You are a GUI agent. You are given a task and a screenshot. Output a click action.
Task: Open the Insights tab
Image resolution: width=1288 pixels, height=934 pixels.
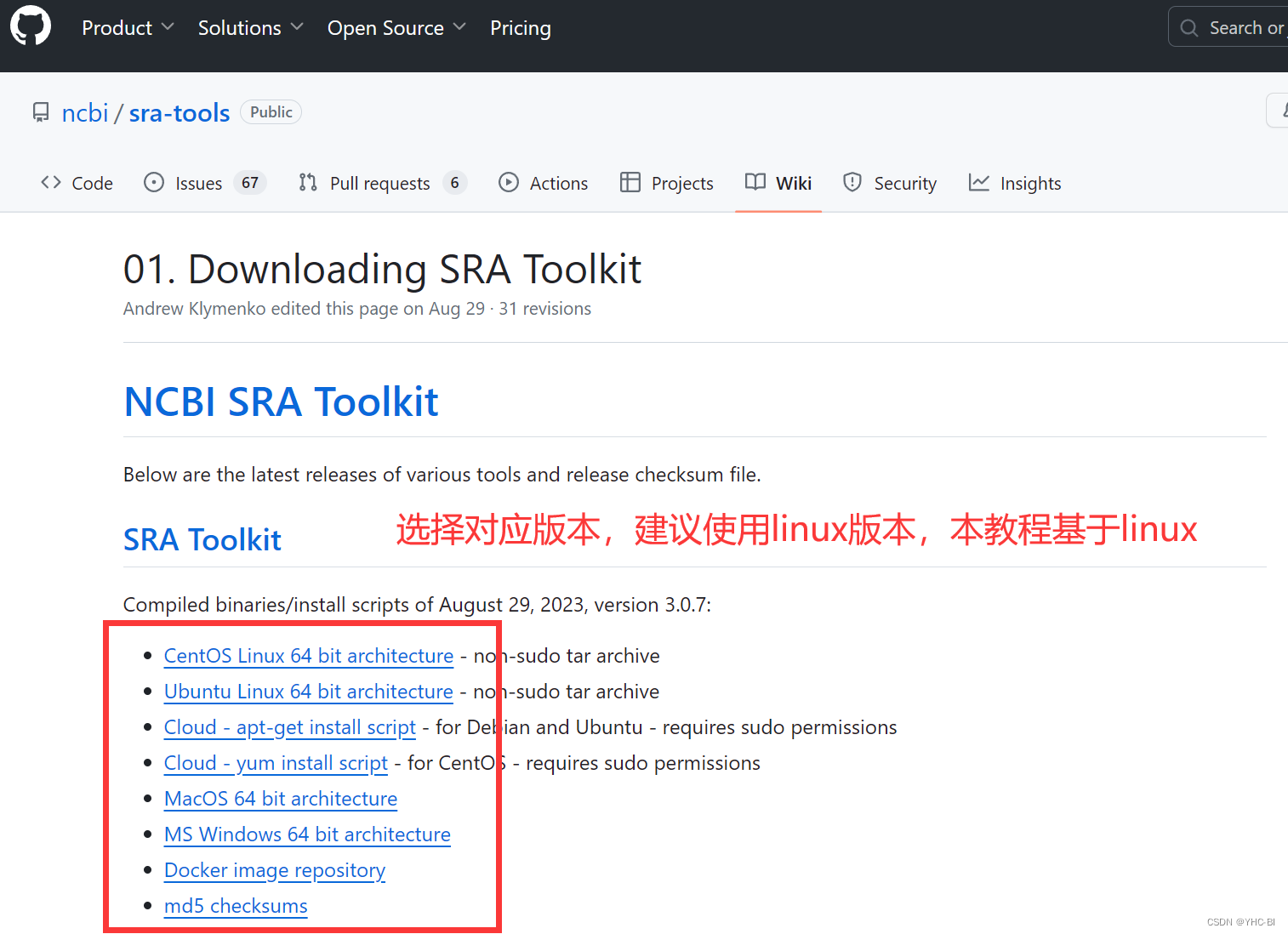pyautogui.click(x=1015, y=183)
